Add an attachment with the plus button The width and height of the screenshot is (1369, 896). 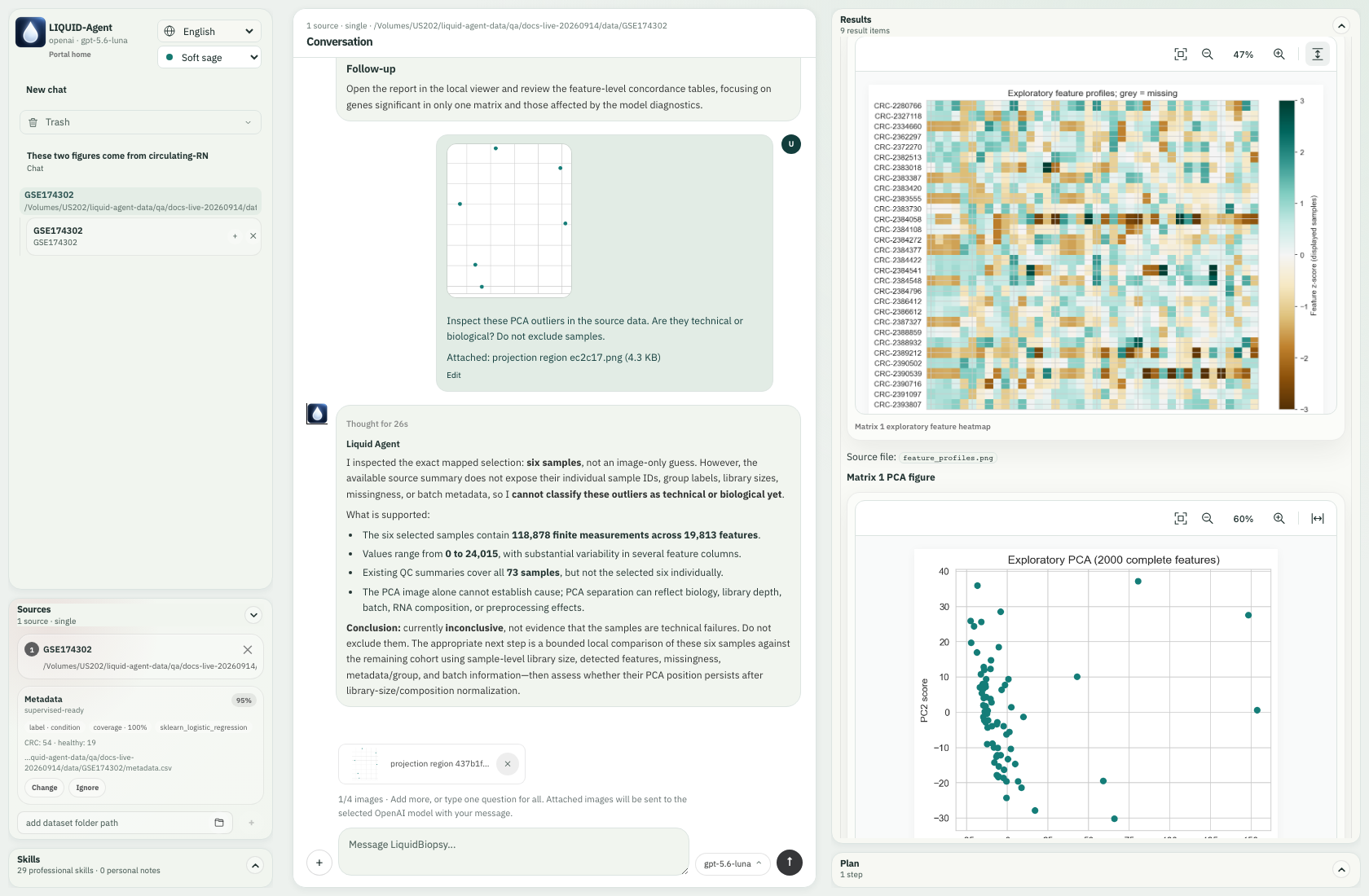pos(319,863)
